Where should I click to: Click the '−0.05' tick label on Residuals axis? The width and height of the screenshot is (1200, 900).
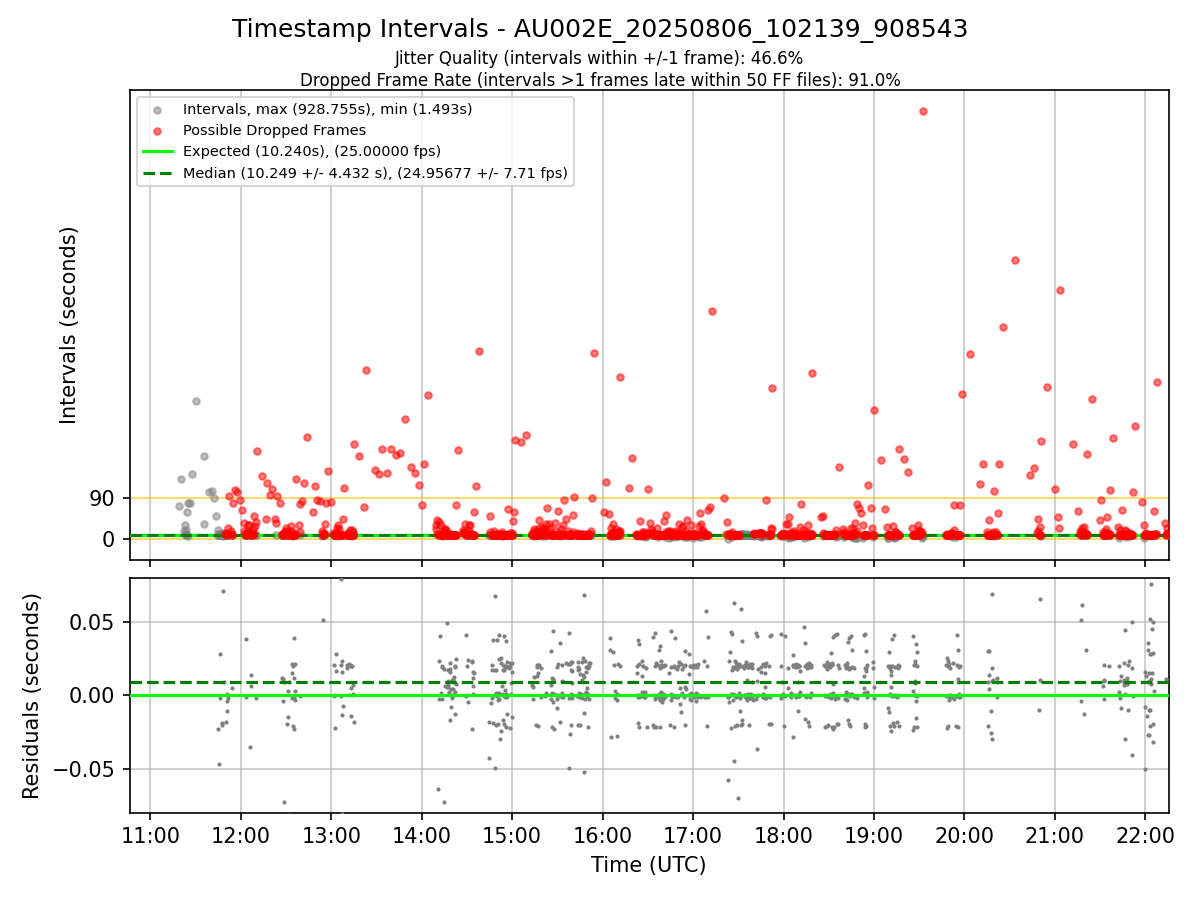click(86, 769)
